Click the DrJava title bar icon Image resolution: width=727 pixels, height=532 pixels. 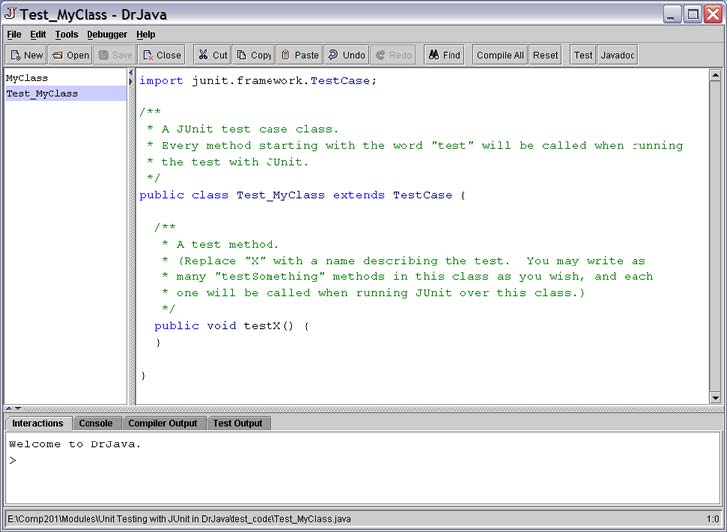pyautogui.click(x=10, y=13)
